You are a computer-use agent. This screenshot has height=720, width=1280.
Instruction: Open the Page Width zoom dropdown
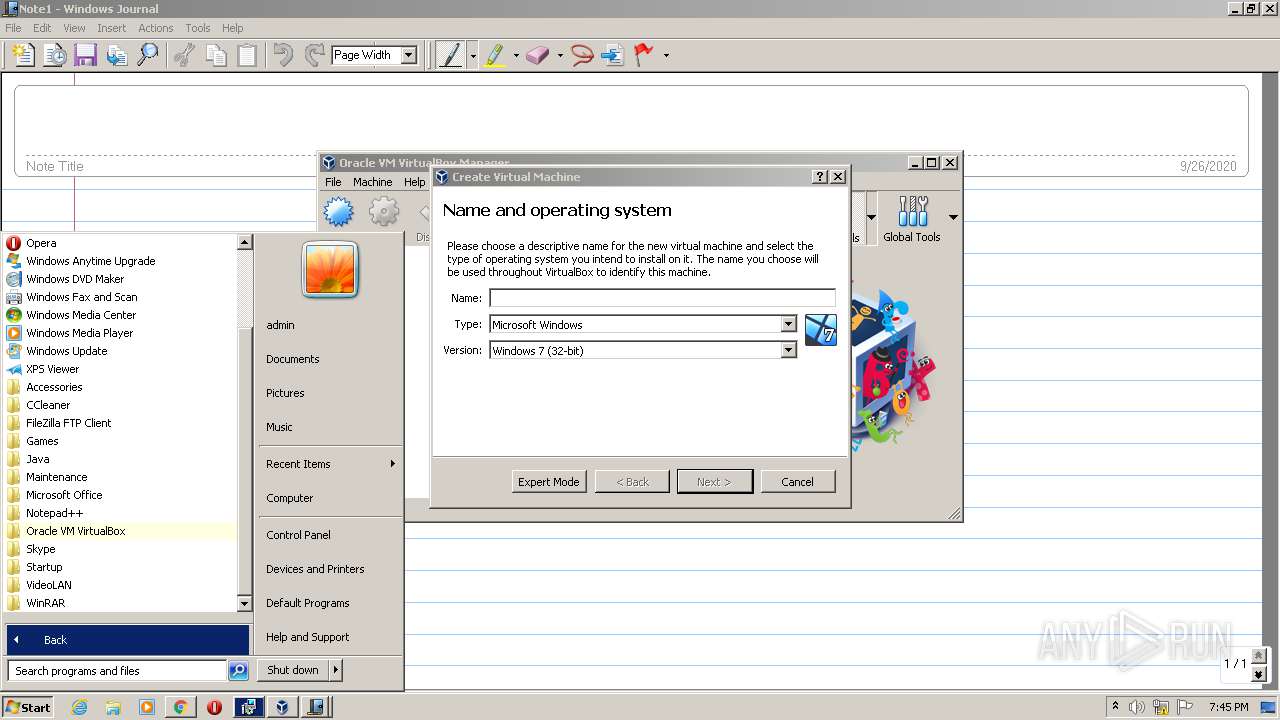coord(408,55)
